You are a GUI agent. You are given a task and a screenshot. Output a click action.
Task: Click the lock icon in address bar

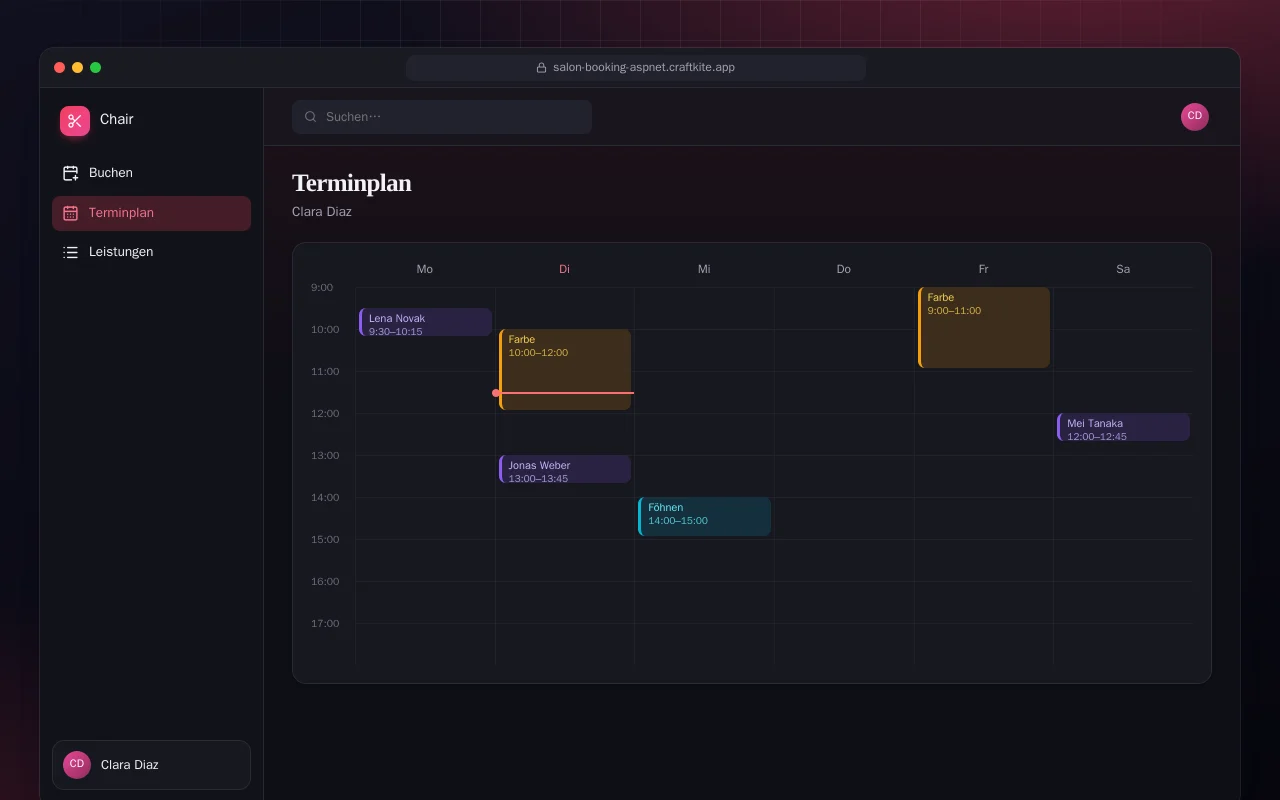pyautogui.click(x=542, y=68)
